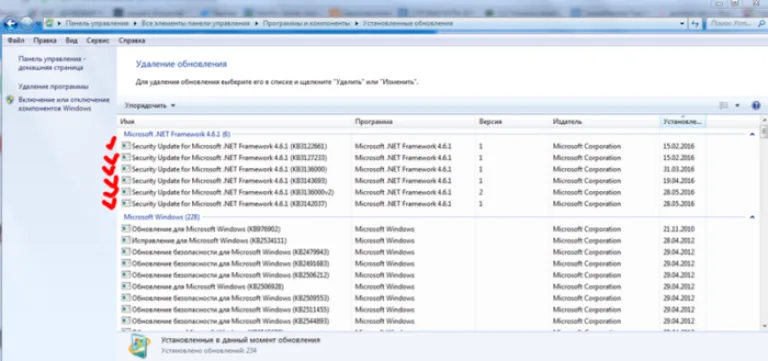Click the icon of update KB2544893
The width and height of the screenshot is (768, 361).
(x=126, y=321)
